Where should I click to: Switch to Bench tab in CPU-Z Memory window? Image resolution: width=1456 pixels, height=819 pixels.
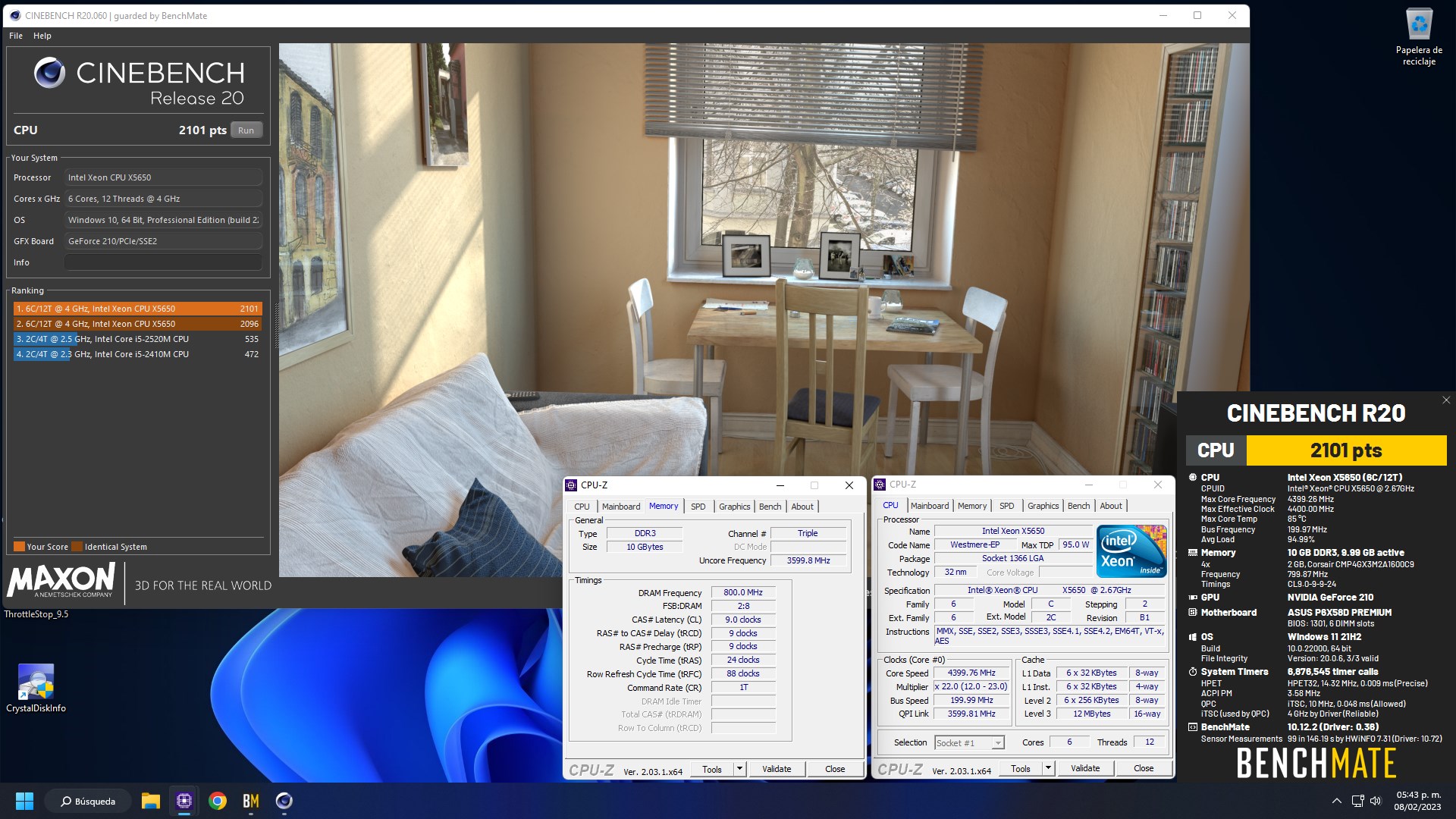[x=770, y=507]
